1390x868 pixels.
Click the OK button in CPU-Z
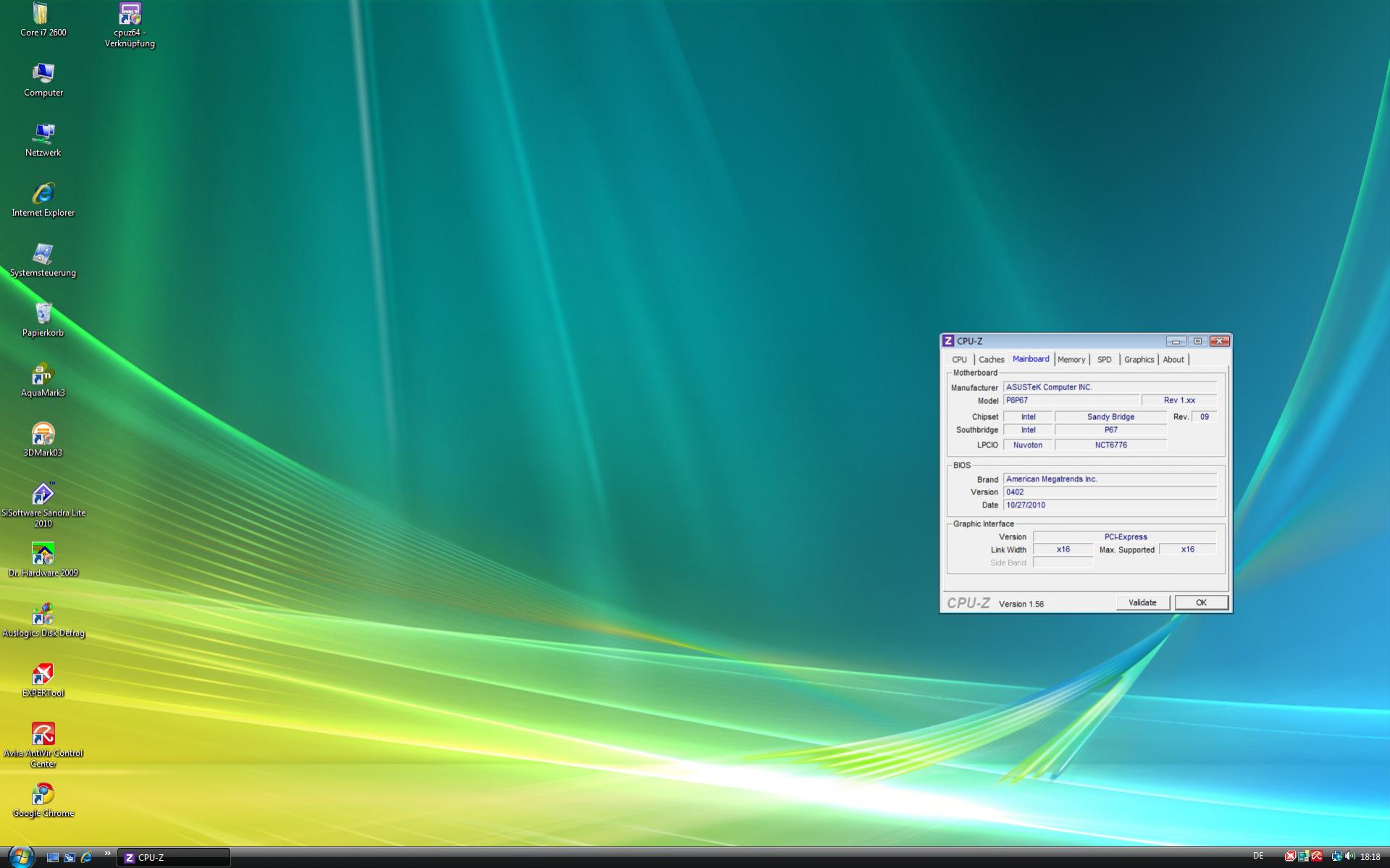(1201, 603)
